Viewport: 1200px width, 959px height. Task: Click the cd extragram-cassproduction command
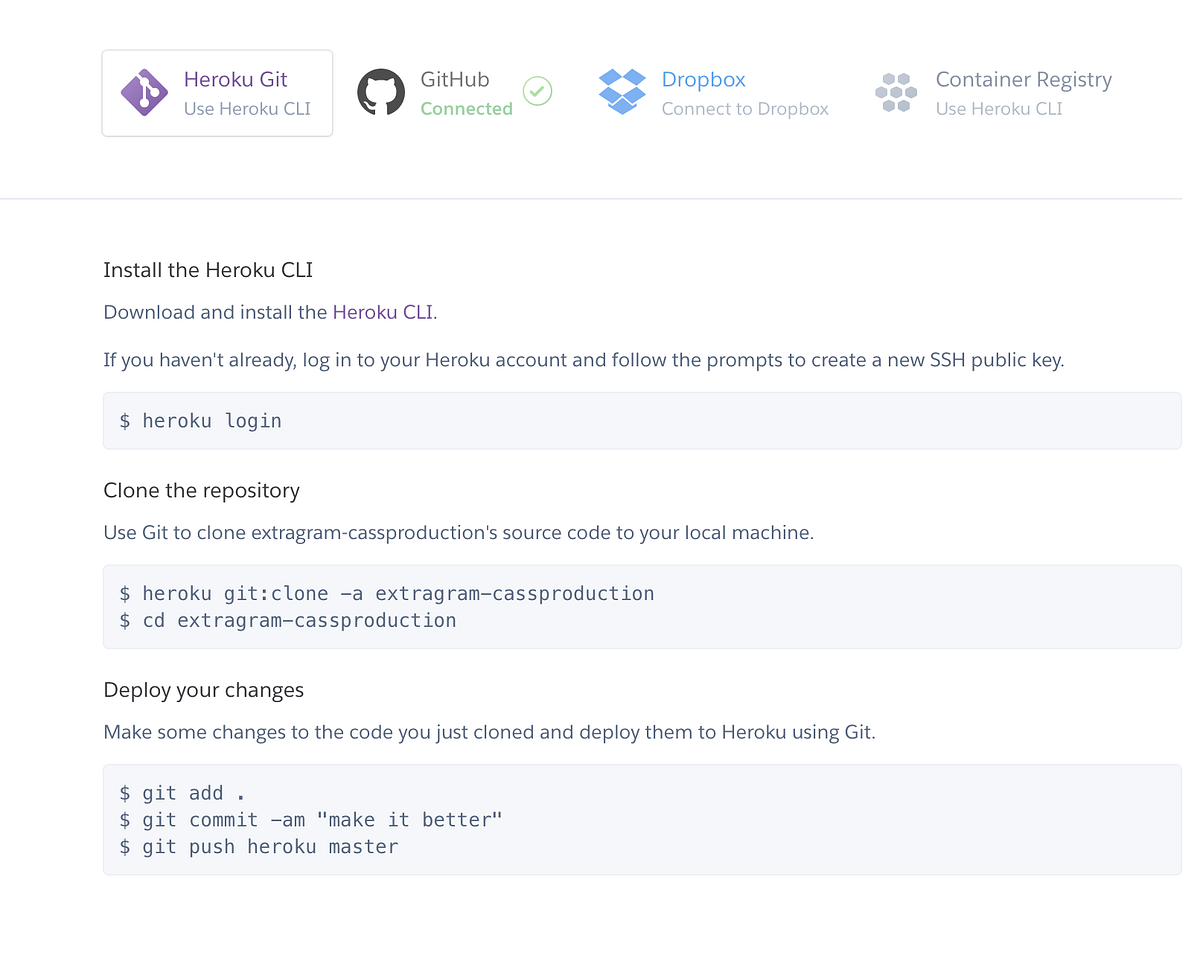point(288,620)
